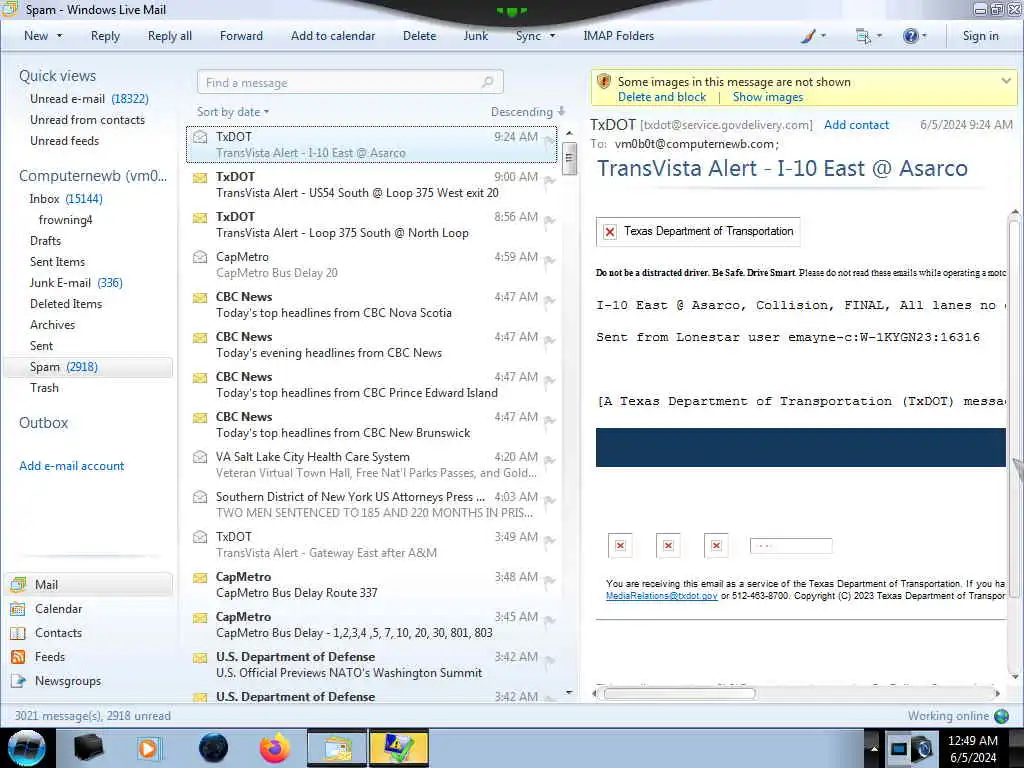Collapse the yellow info bar chevron
This screenshot has height=768, width=1024.
tap(1006, 81)
